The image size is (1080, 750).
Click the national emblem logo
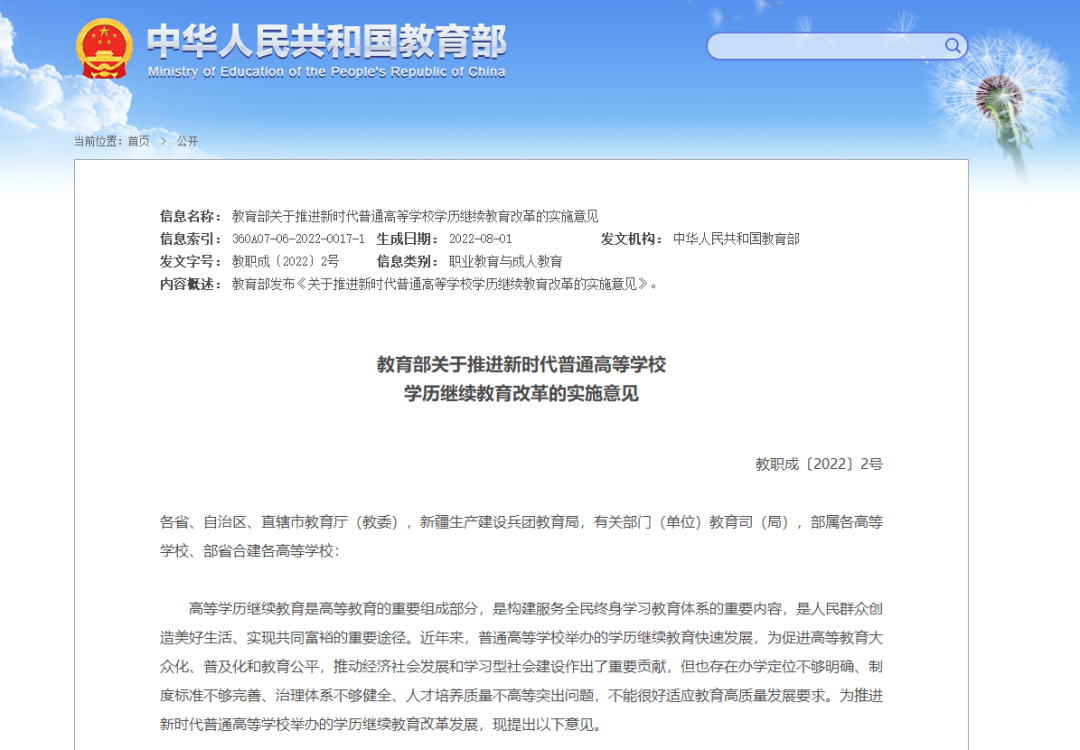coord(104,48)
